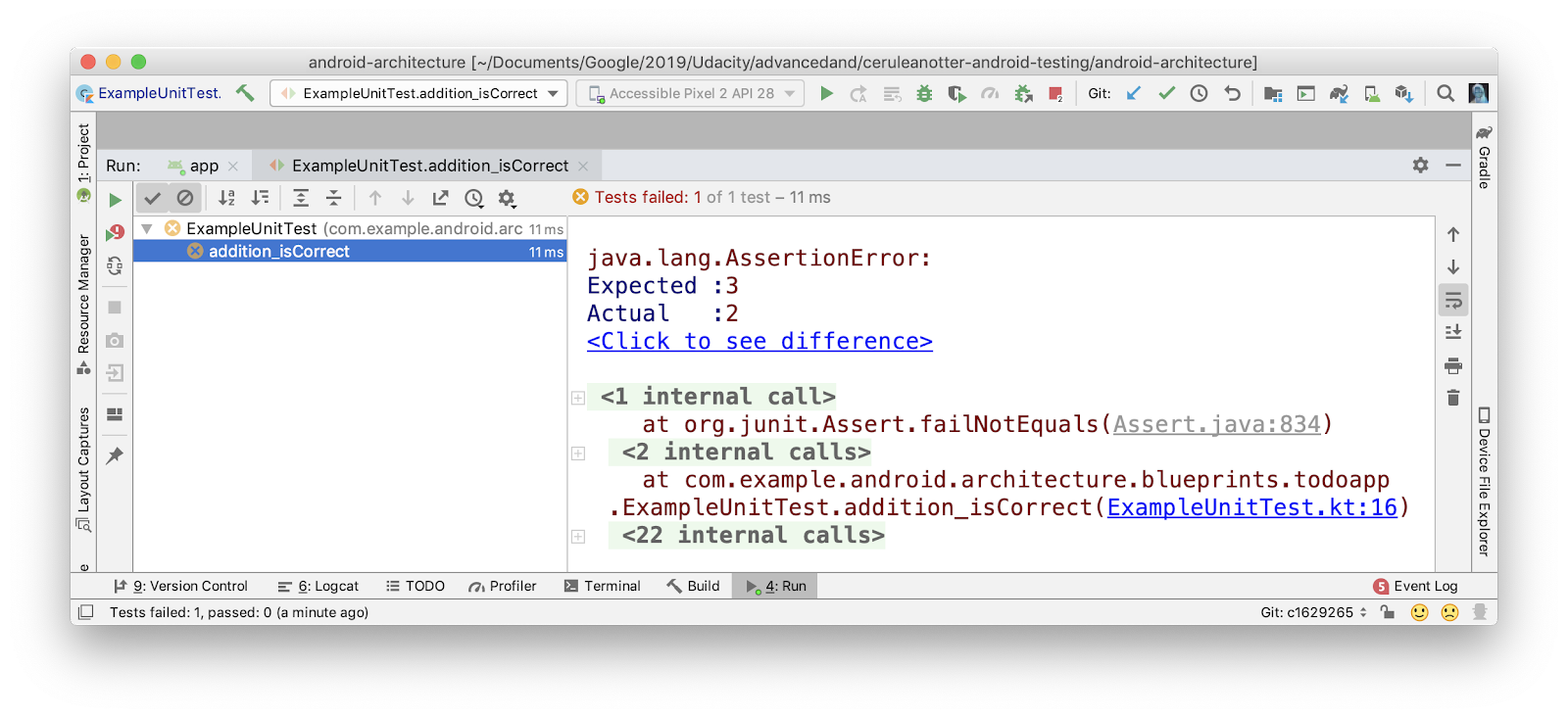This screenshot has height=718, width=1568.
Task: Click the green Run app button in toolbar
Action: pyautogui.click(x=826, y=93)
